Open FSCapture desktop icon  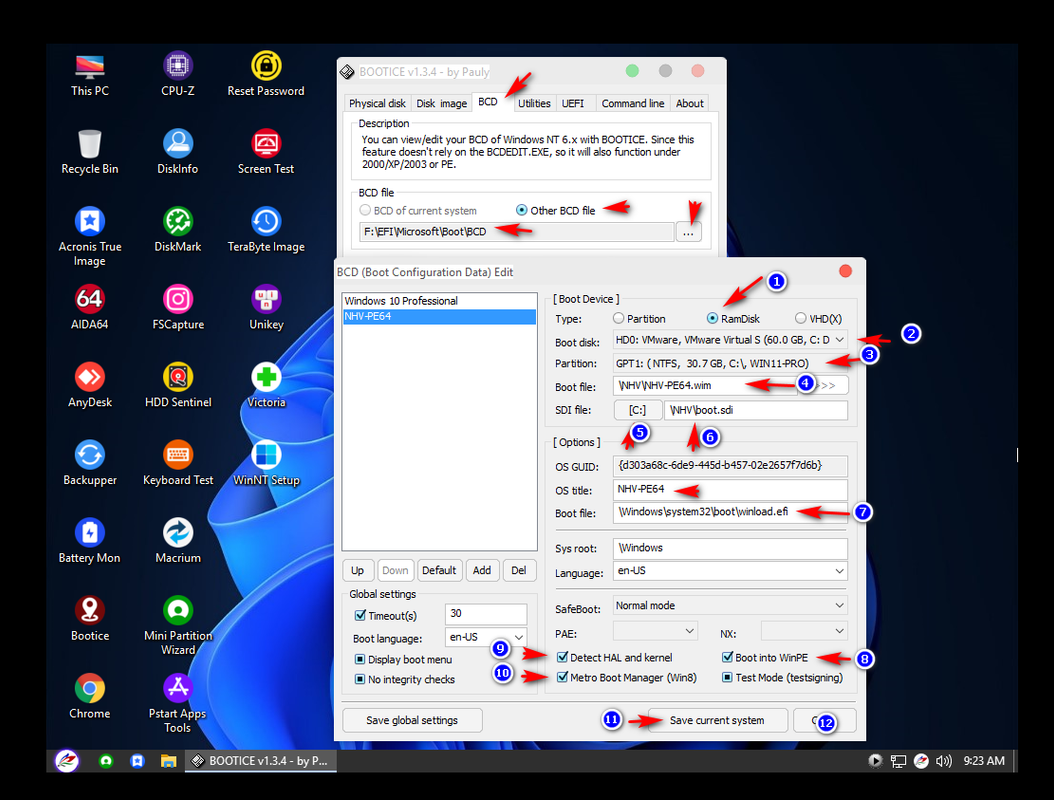click(177, 308)
